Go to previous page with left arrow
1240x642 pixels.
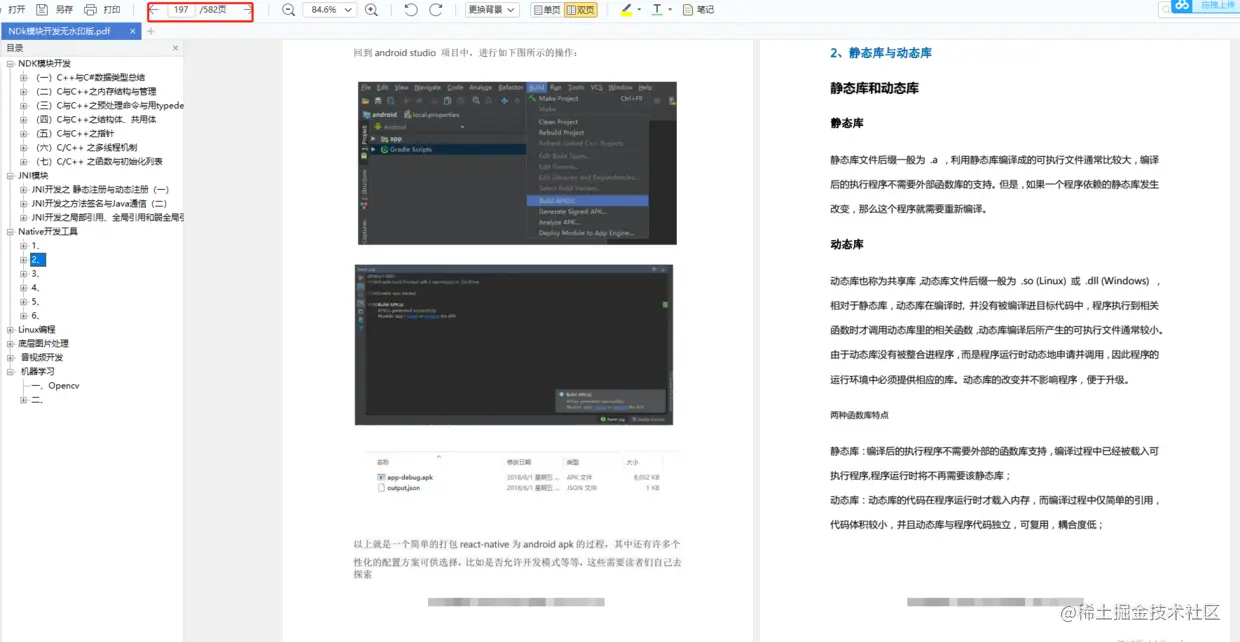[154, 9]
